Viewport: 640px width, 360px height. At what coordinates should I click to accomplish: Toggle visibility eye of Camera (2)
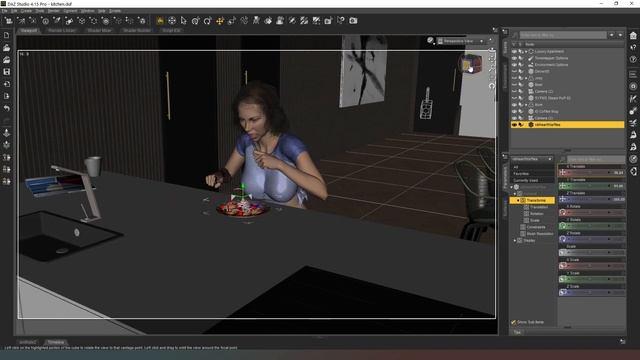tap(514, 91)
